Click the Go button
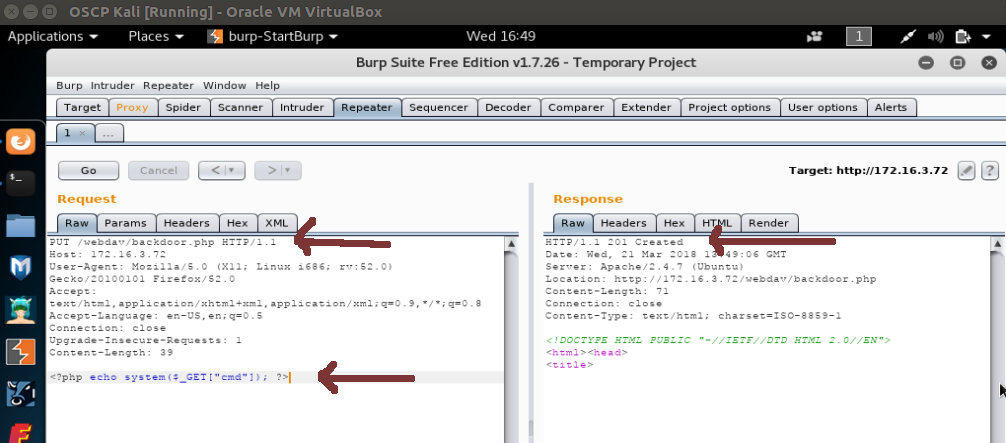 [89, 170]
